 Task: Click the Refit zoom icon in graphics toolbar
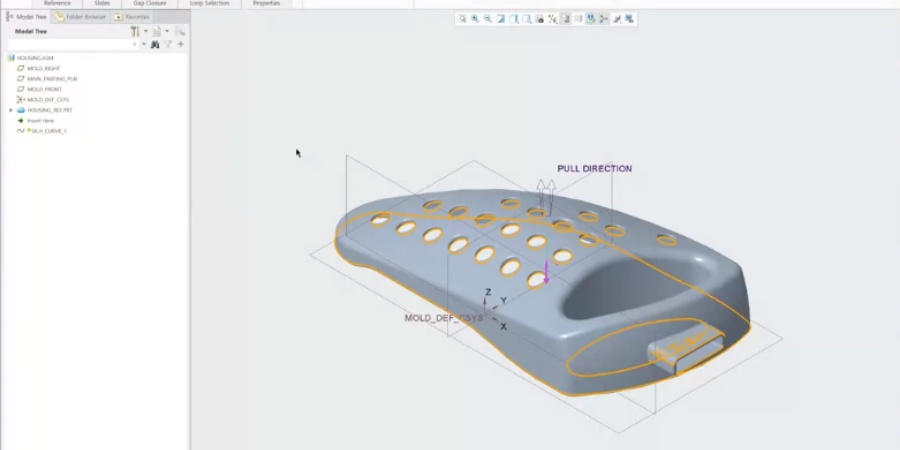[462, 19]
